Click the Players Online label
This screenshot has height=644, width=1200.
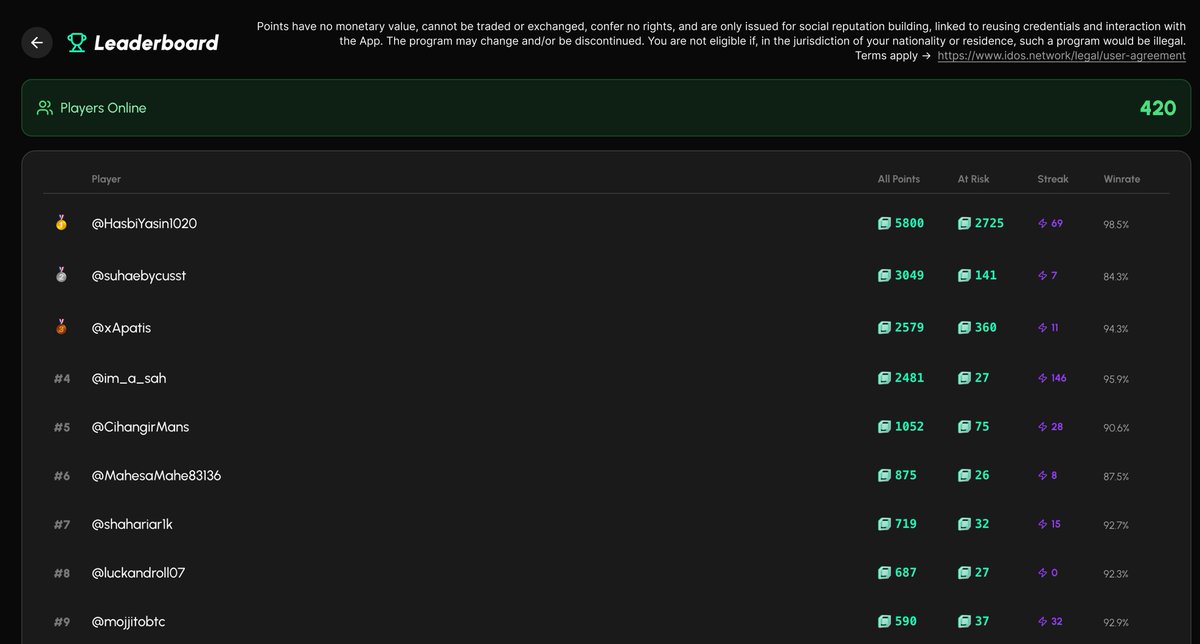pos(103,108)
